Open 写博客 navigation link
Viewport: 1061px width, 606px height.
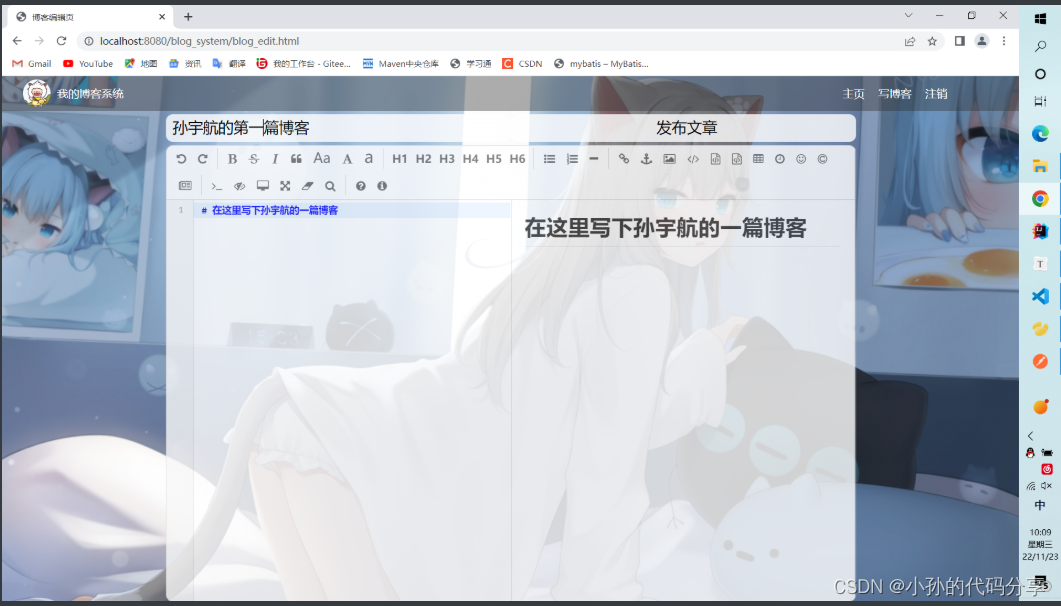pos(895,94)
